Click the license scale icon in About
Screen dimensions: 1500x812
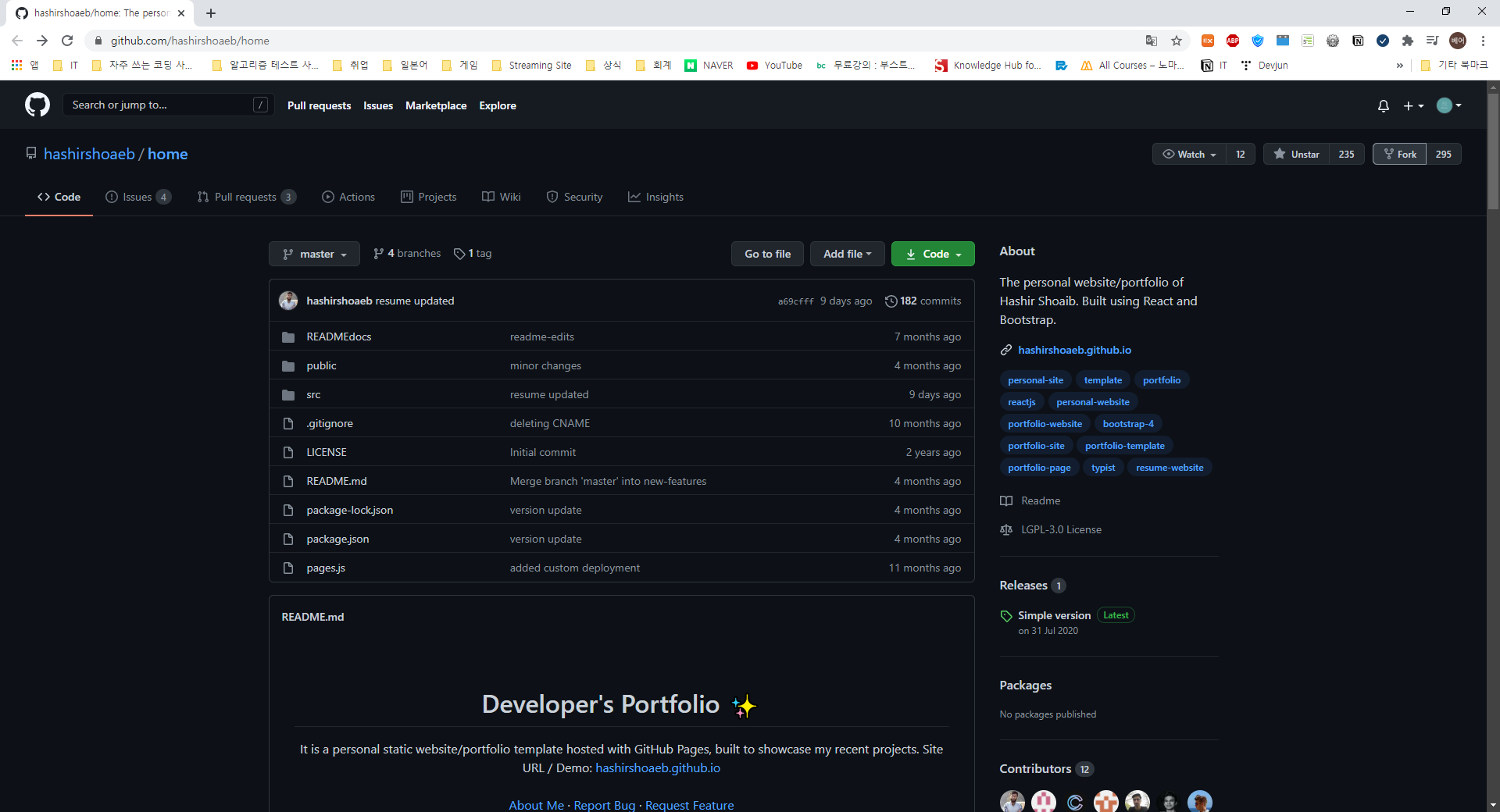(1006, 530)
